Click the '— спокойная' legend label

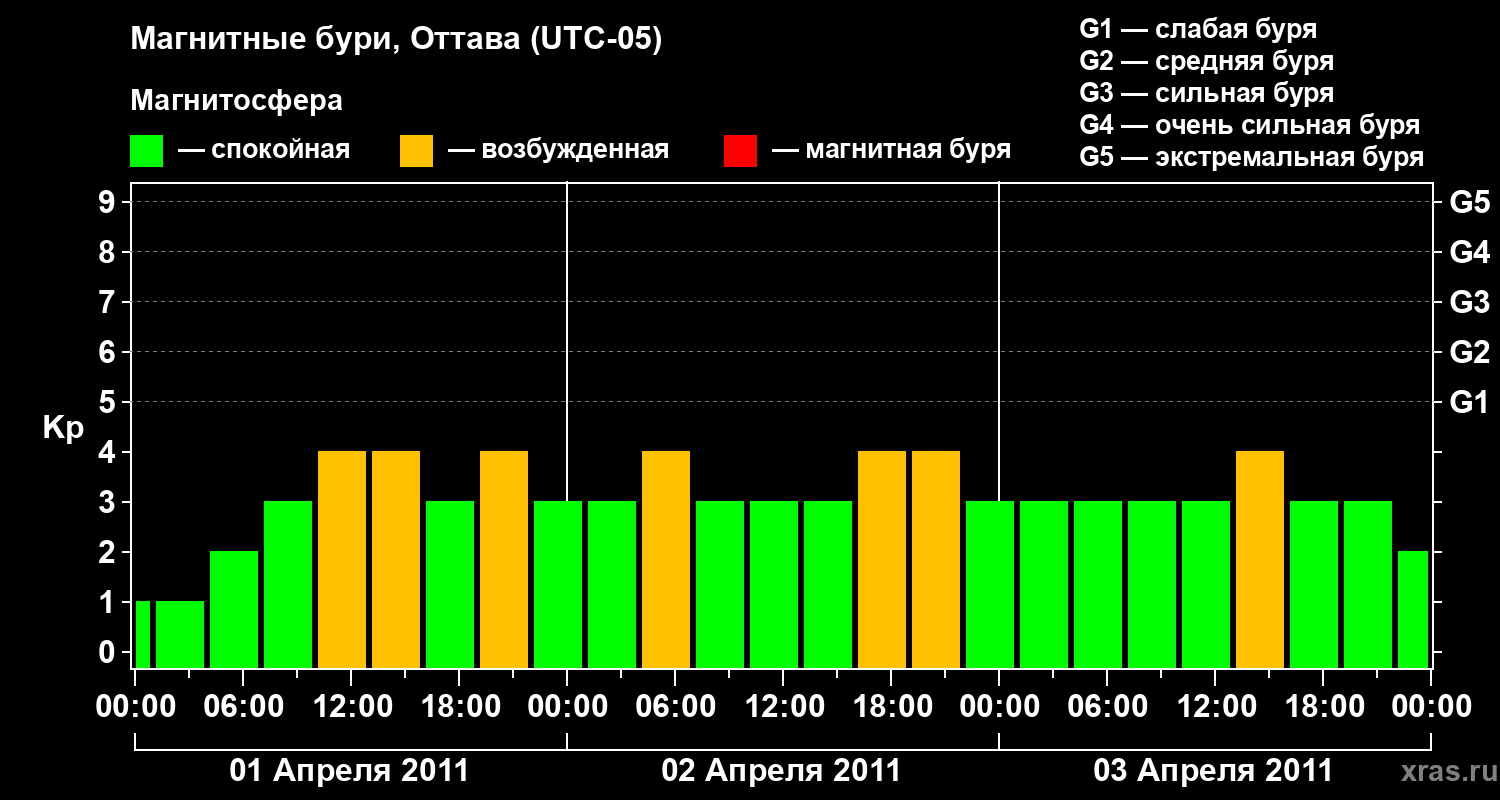[x=264, y=151]
